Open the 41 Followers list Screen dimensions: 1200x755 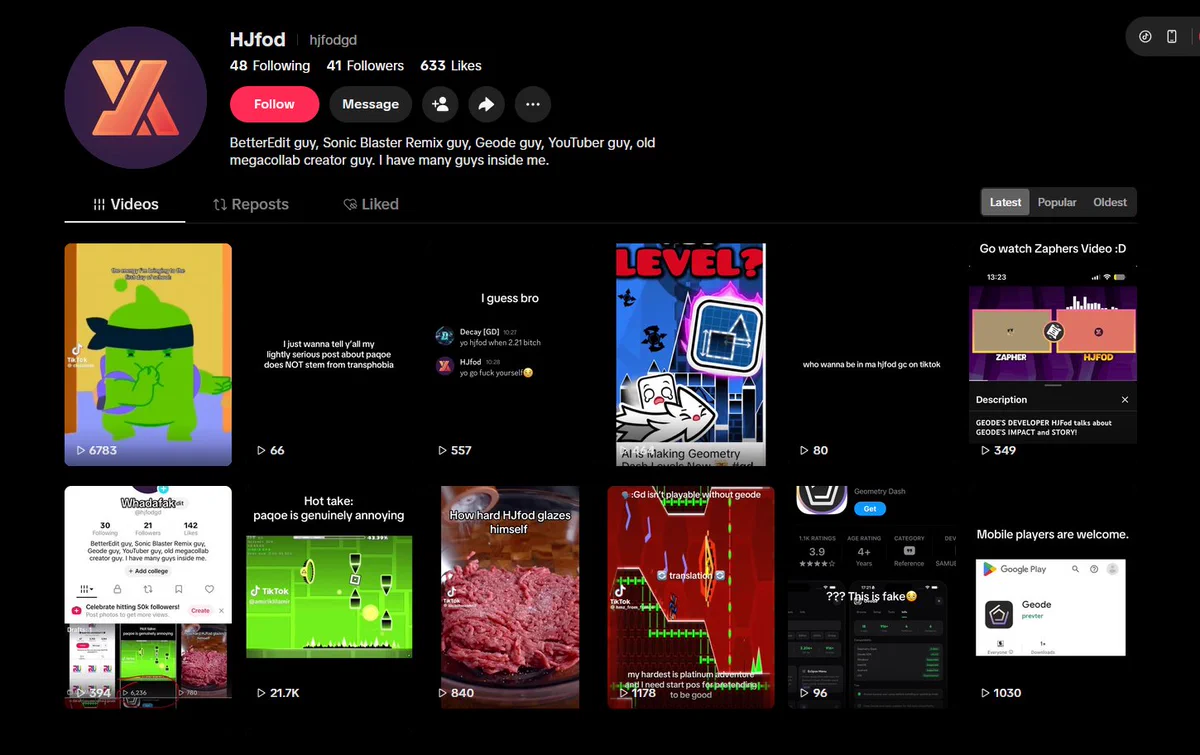pos(365,66)
